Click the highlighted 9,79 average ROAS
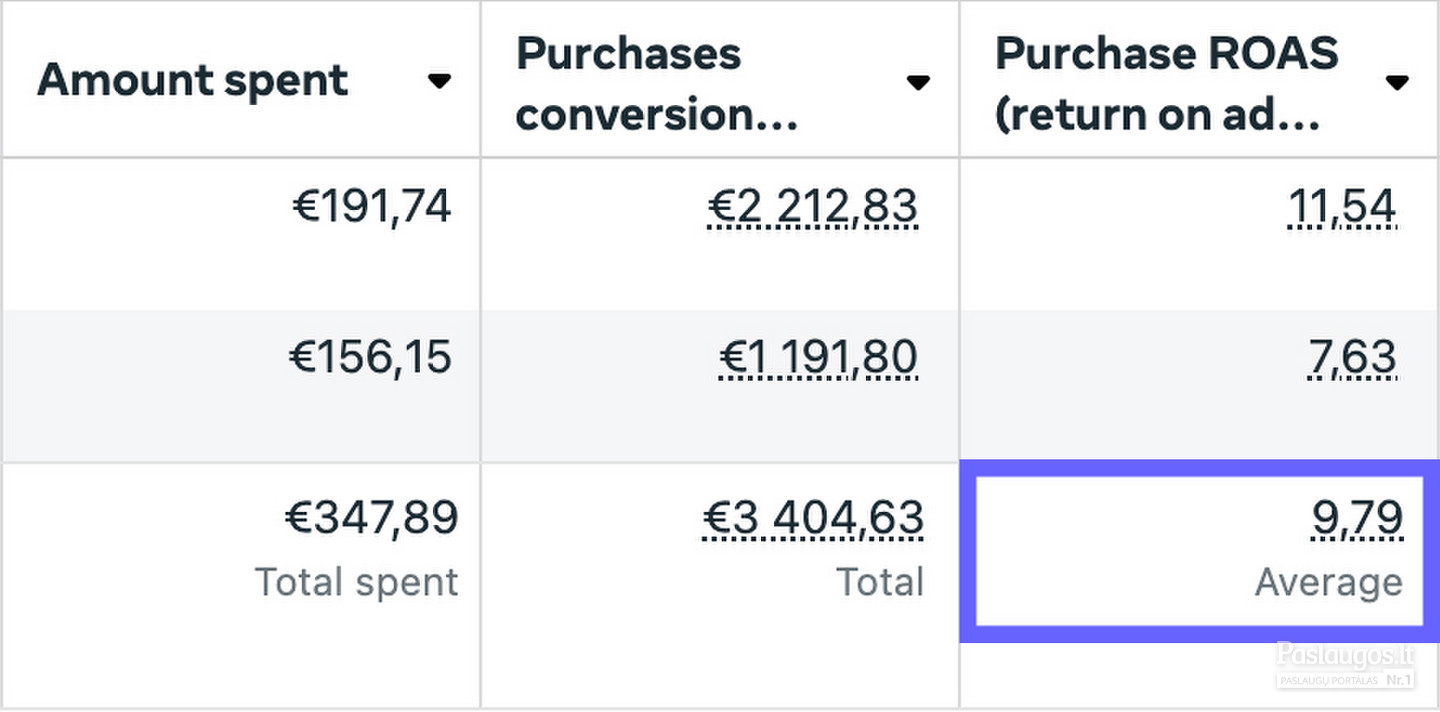 [1357, 518]
